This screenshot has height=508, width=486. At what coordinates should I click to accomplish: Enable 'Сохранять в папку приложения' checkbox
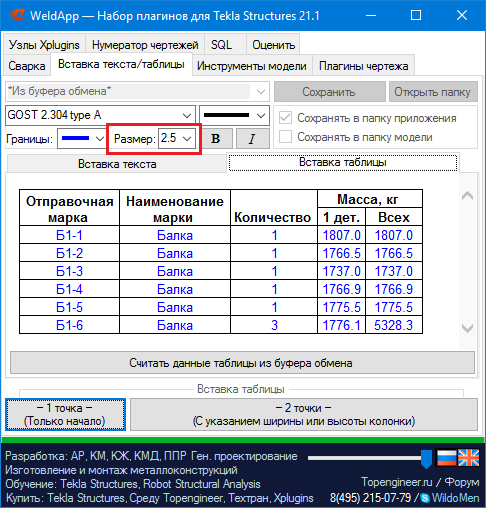point(285,118)
